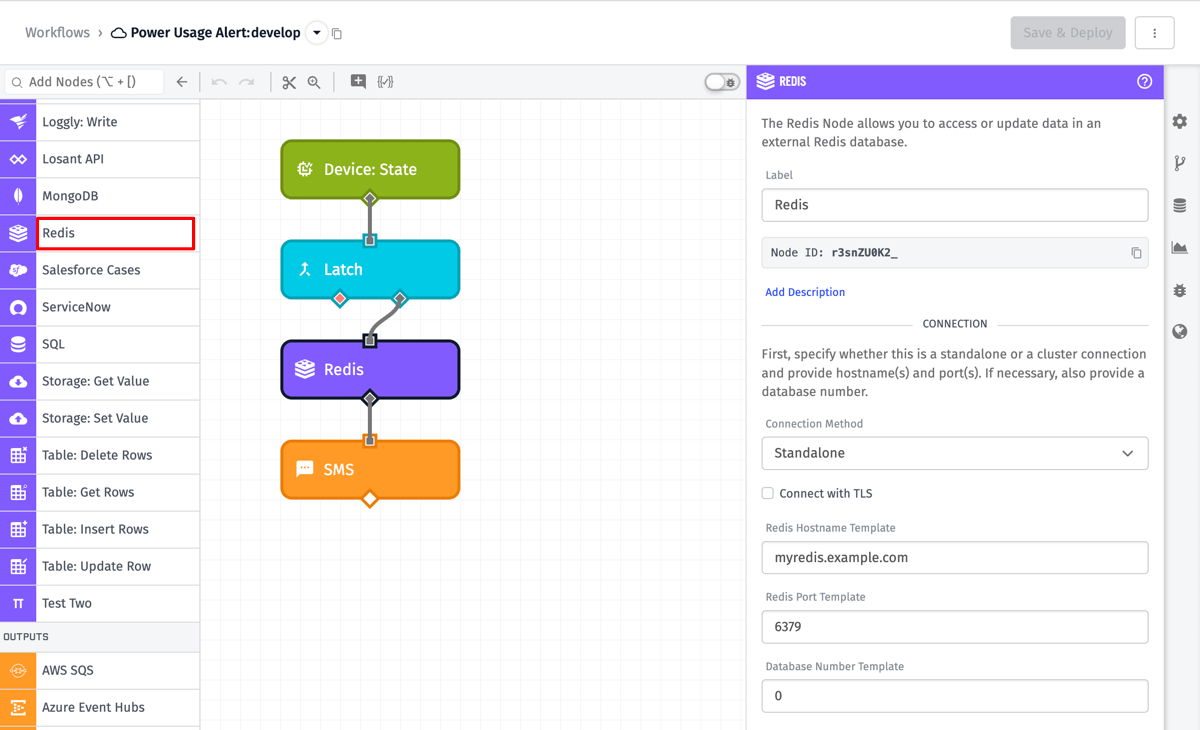Open Redis node help question icon
The height and width of the screenshot is (730, 1200).
1145,82
